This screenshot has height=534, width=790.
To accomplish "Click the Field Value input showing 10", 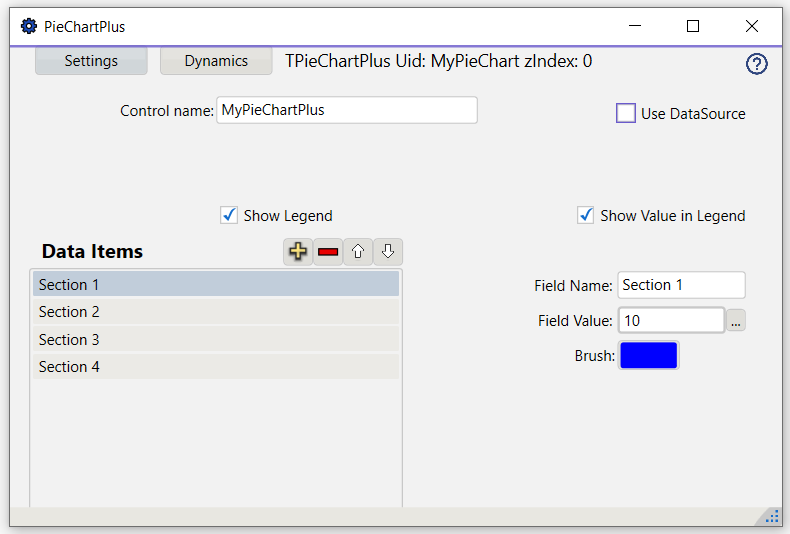I will coord(672,320).
